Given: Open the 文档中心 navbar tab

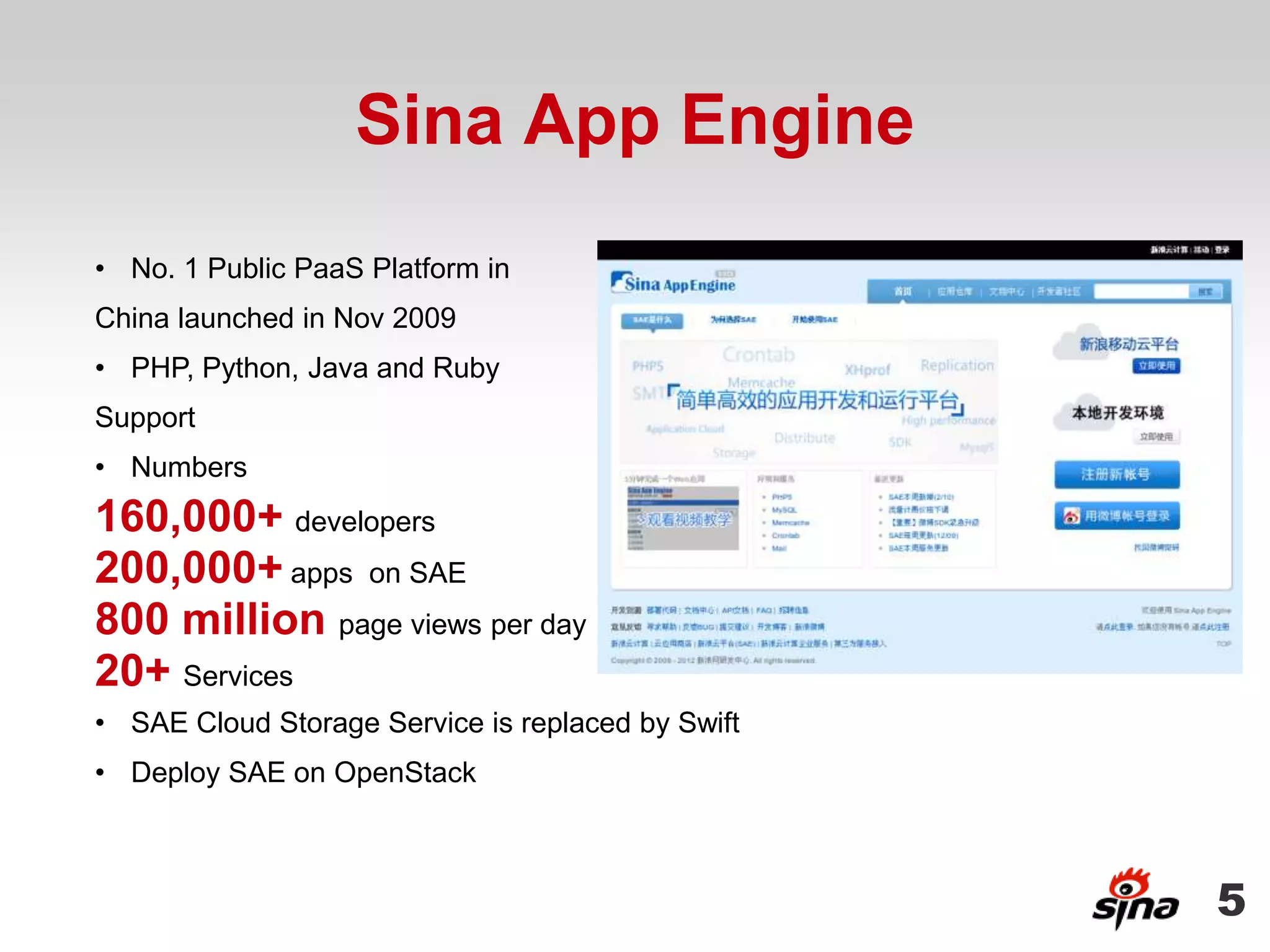Looking at the screenshot, I should coord(1006,291).
